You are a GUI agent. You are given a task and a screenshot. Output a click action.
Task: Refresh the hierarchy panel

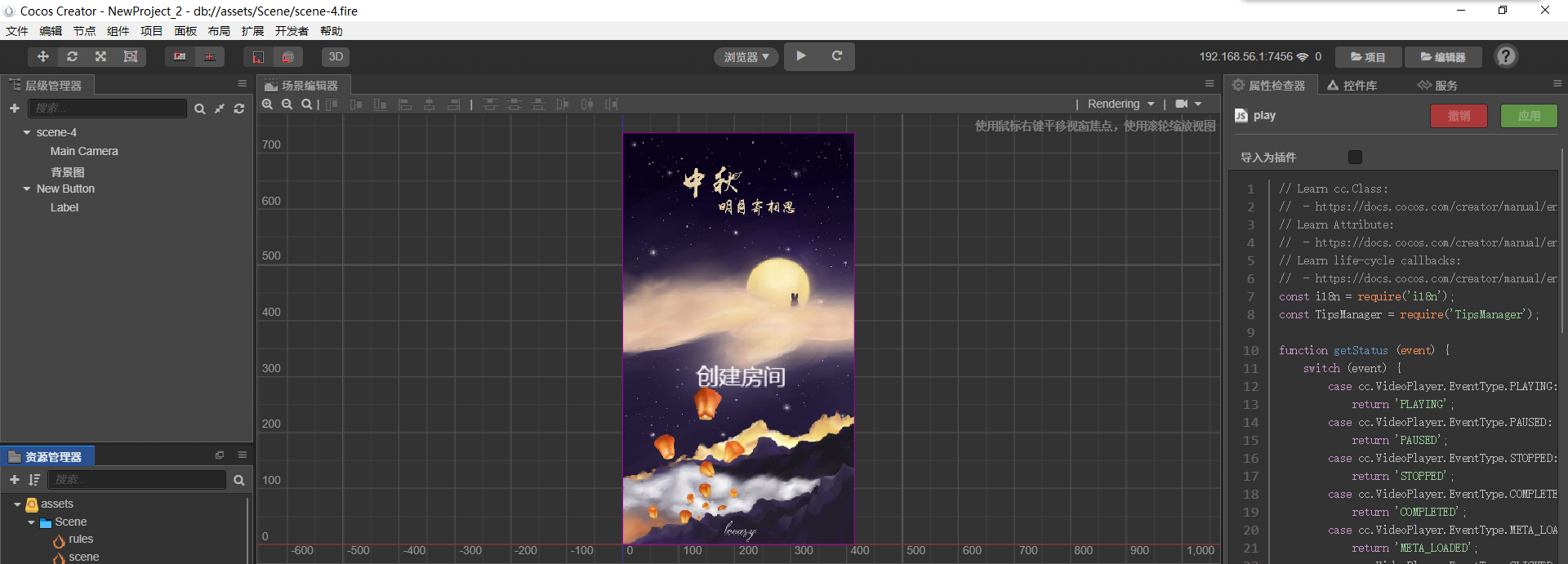tap(239, 109)
